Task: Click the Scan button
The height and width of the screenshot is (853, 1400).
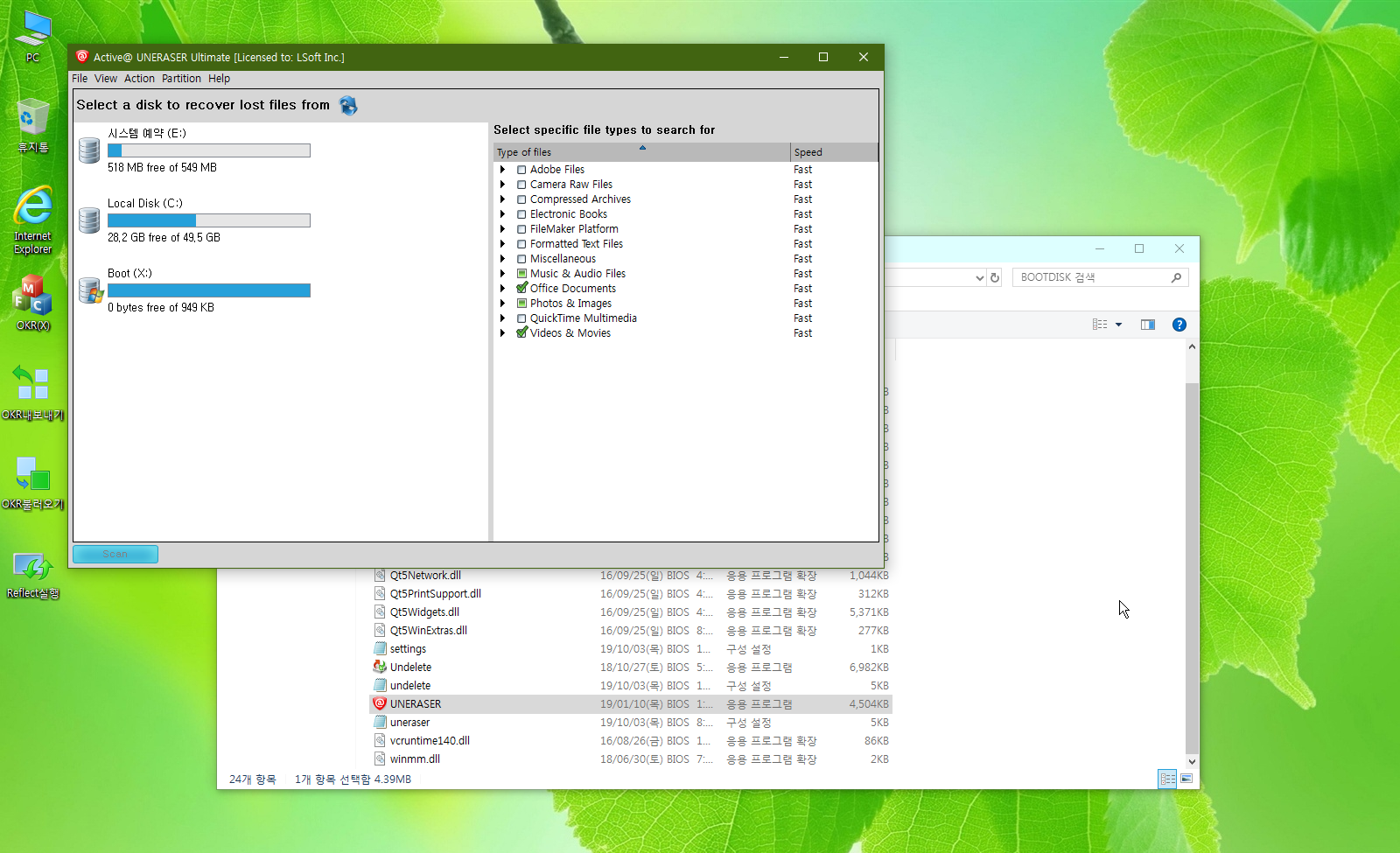Action: [115, 554]
